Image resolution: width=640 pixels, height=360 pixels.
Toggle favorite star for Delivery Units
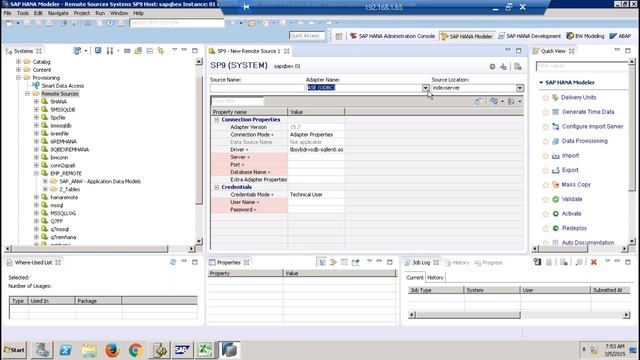tap(545, 98)
